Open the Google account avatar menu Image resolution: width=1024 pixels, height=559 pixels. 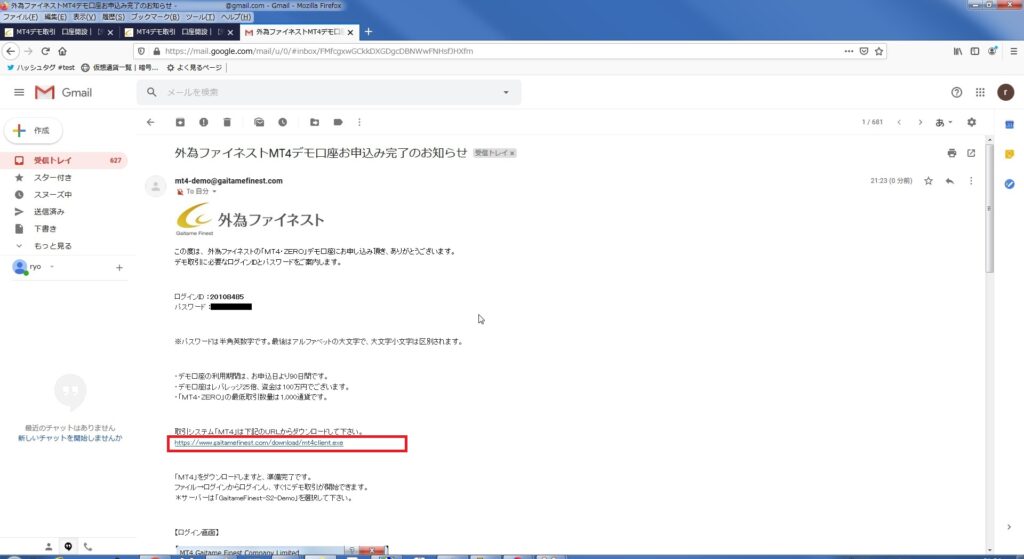pos(1006,92)
